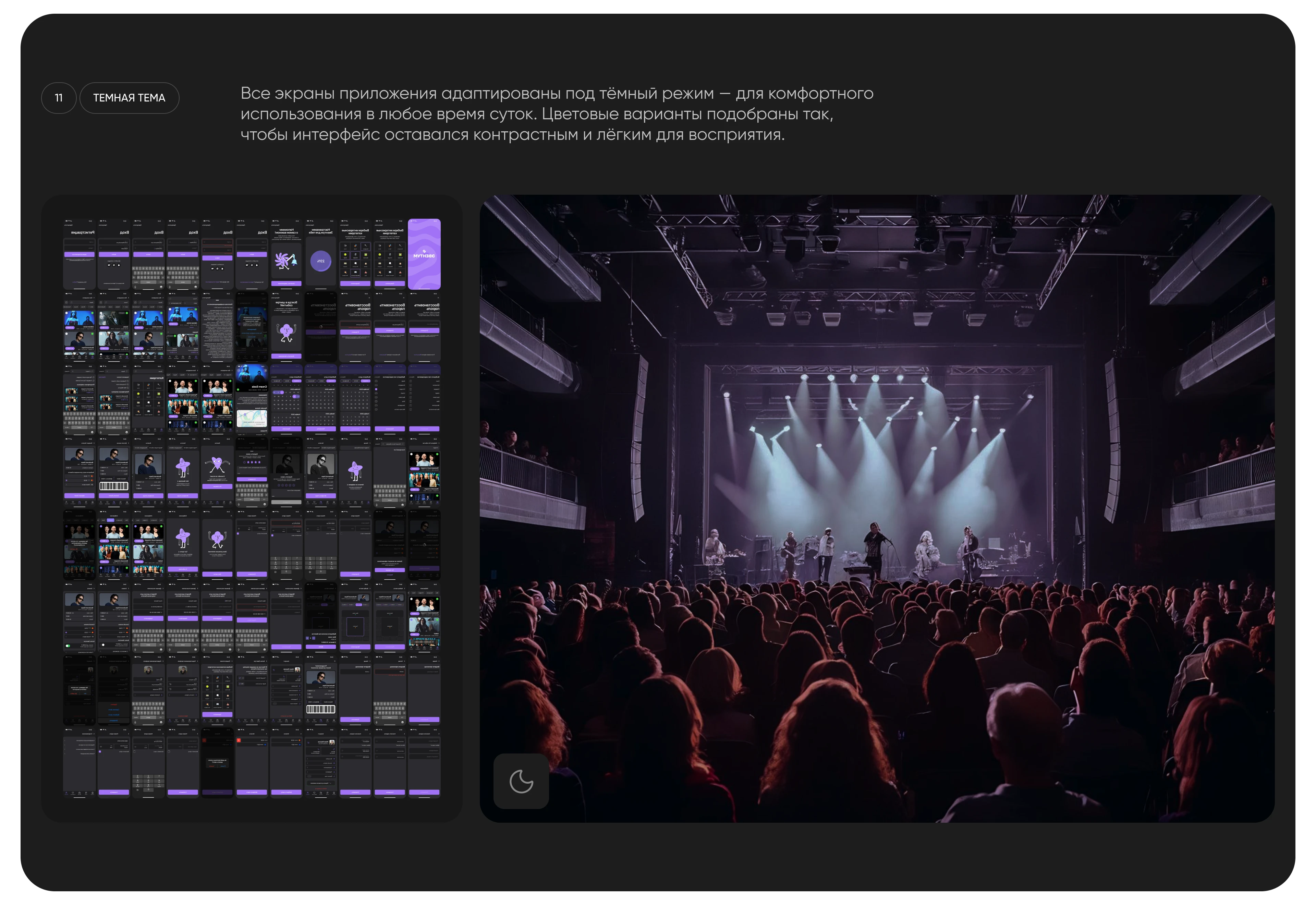Click the performers on the lit stage

(x=873, y=547)
